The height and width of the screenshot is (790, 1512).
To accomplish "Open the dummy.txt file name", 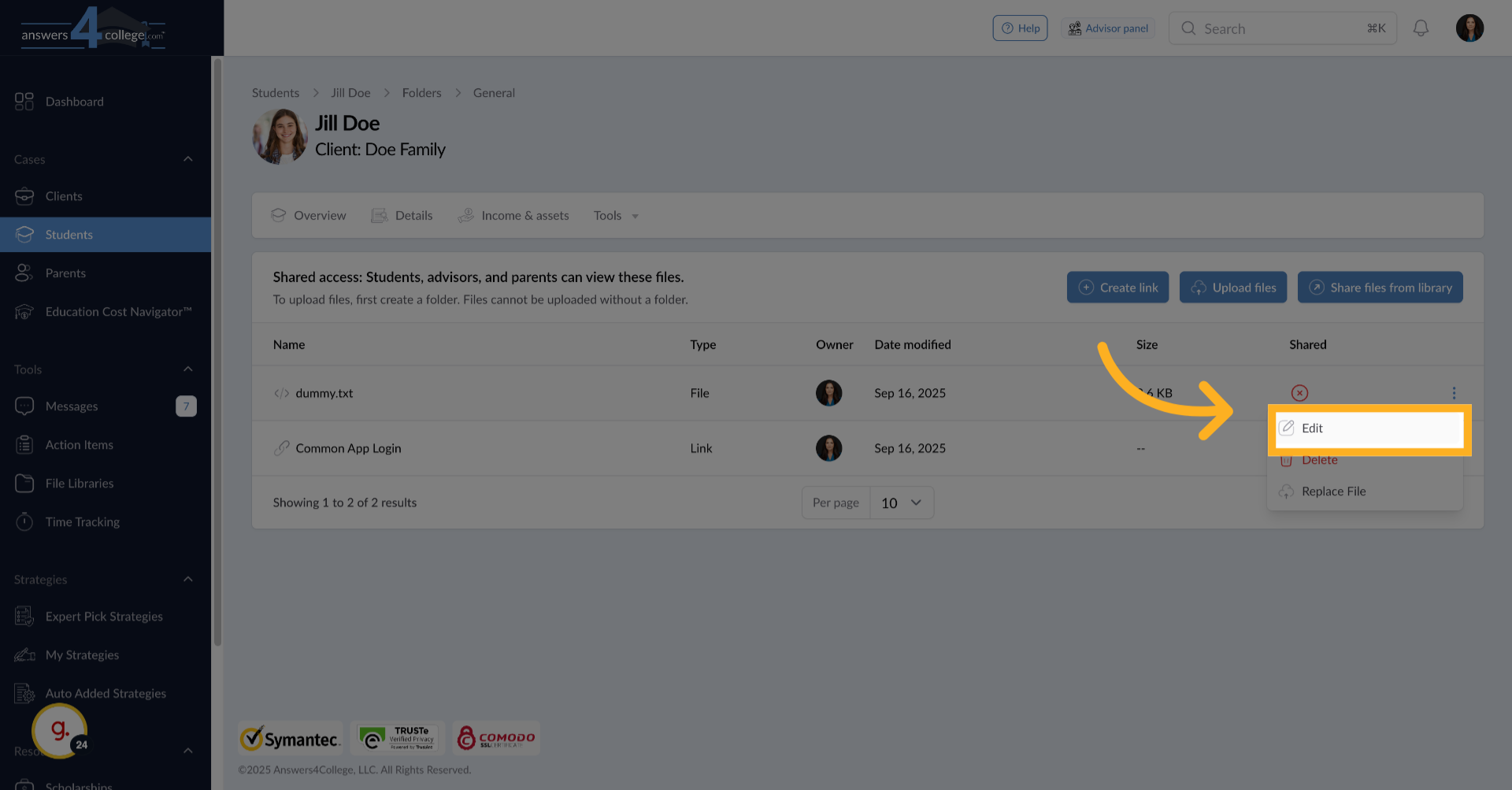I will (x=324, y=393).
